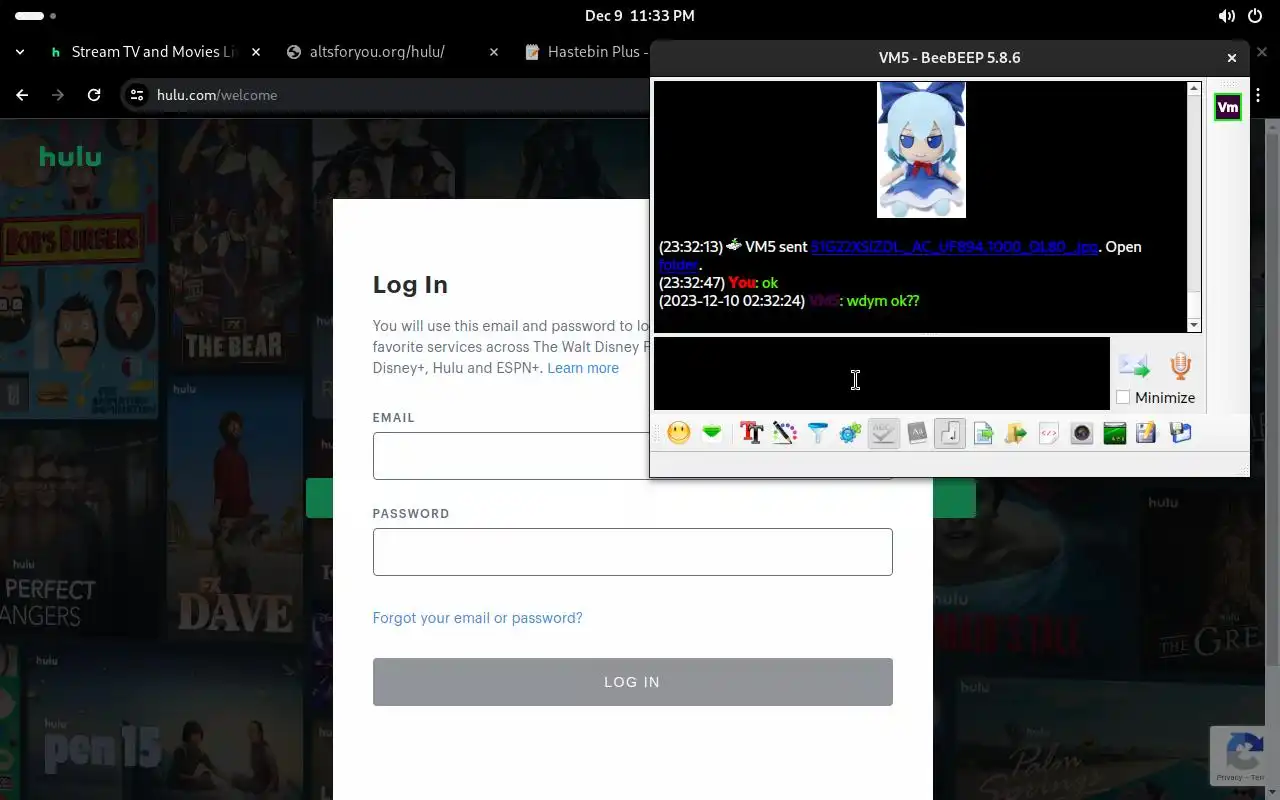The width and height of the screenshot is (1280, 800).
Task: Click the microphone voice message icon
Action: point(1181,366)
